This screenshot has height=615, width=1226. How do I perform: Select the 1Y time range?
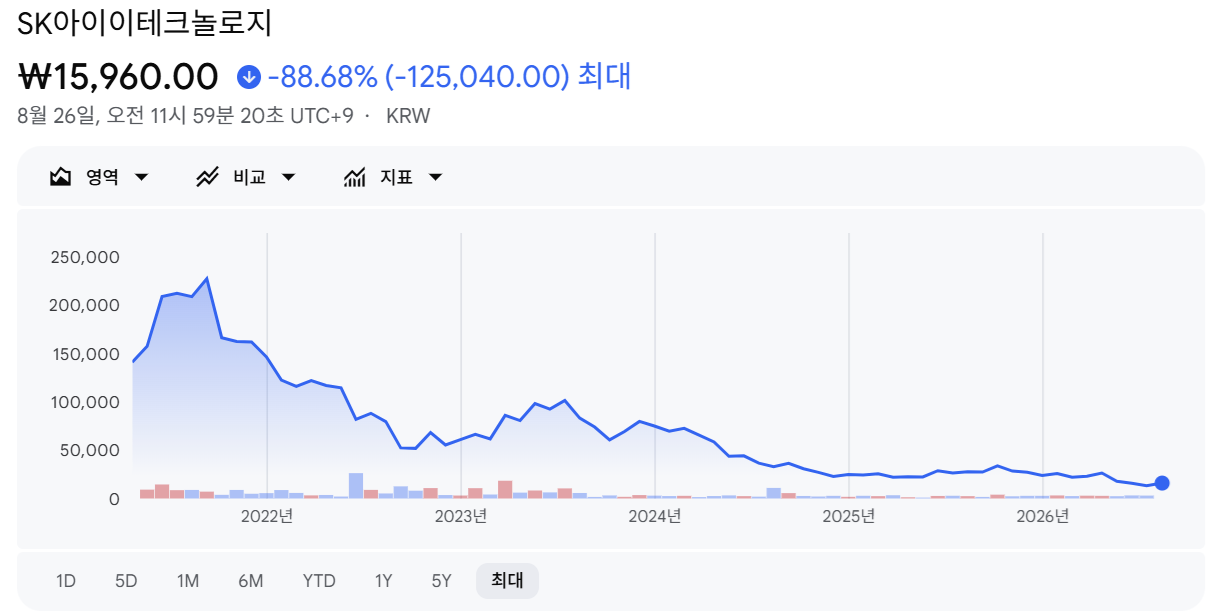(384, 581)
